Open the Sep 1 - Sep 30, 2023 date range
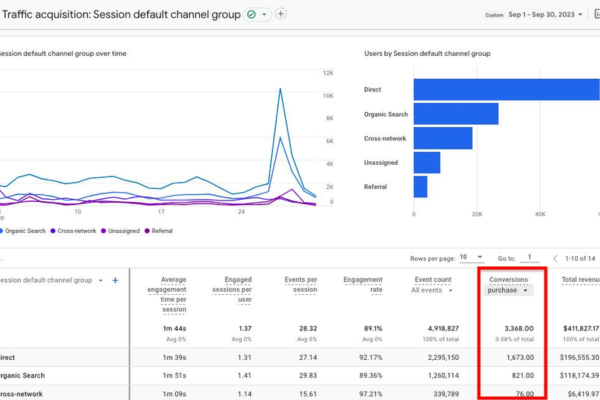The width and height of the screenshot is (600, 400). (x=545, y=15)
